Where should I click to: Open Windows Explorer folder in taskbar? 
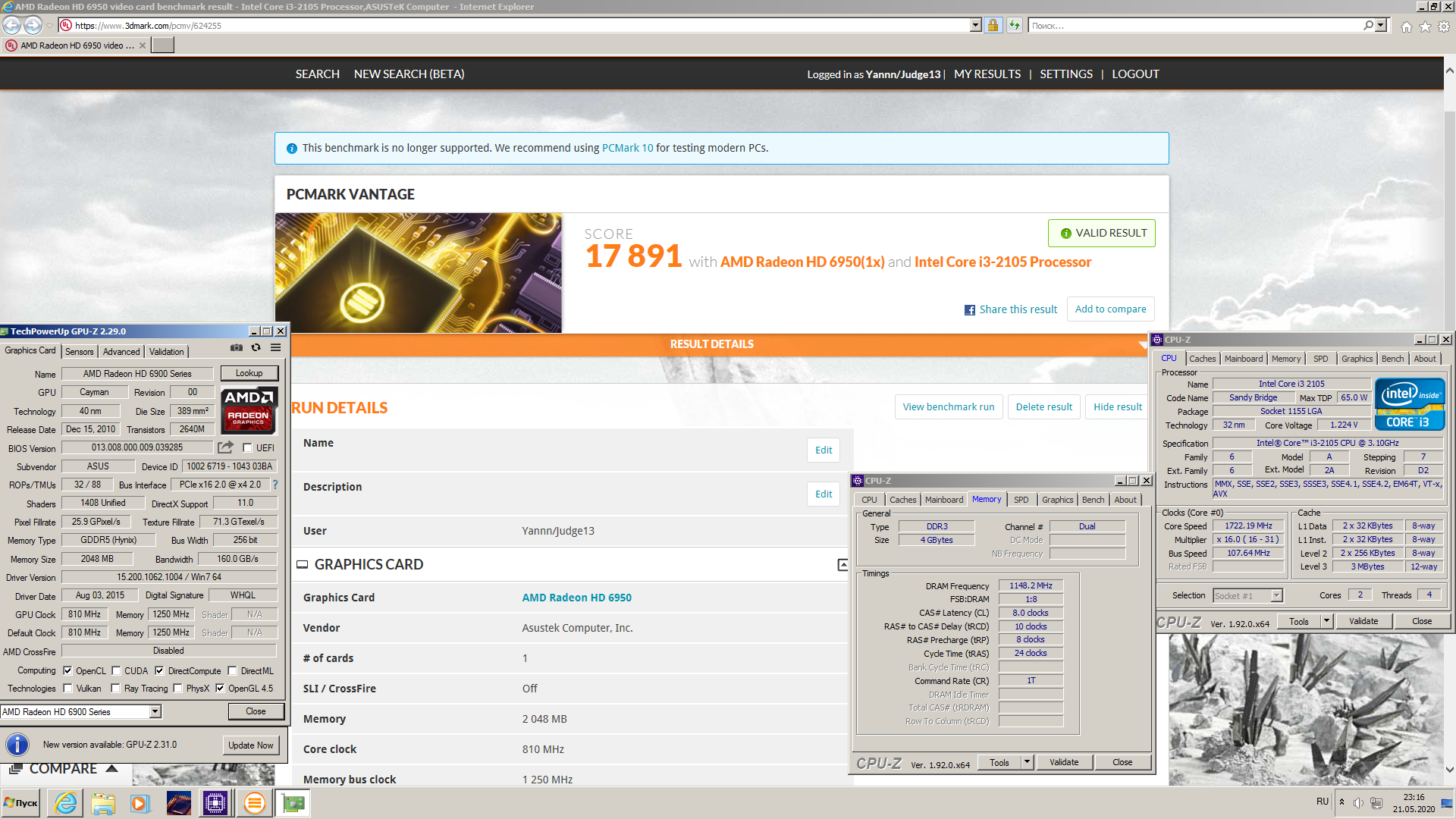tap(103, 803)
